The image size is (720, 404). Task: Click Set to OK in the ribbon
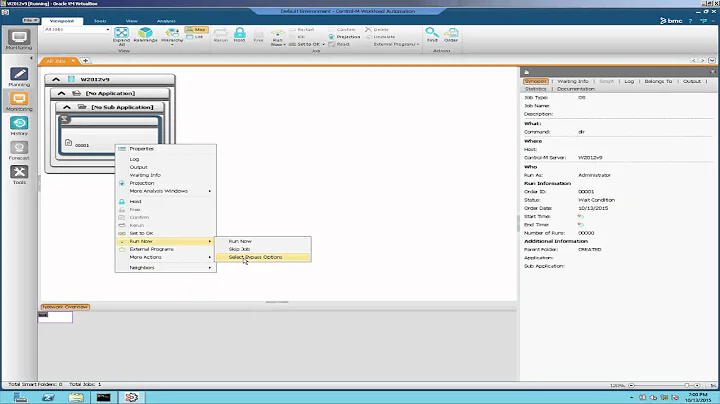tap(306, 44)
